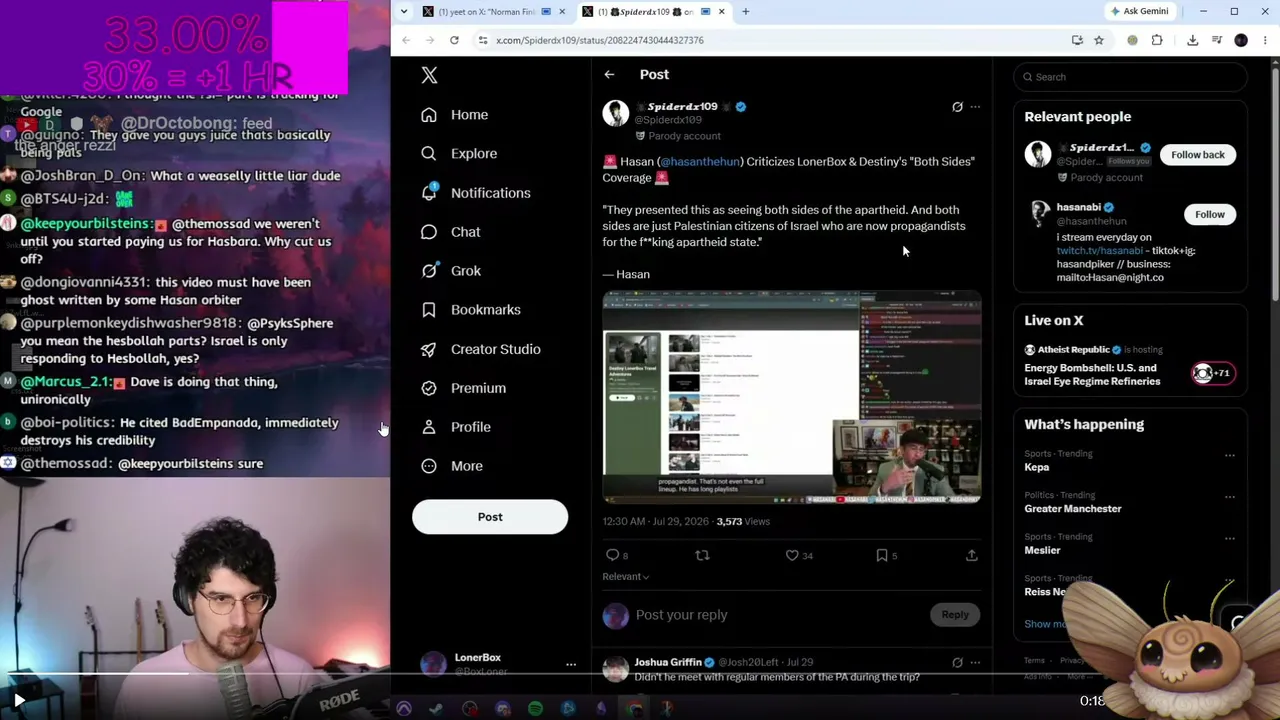Screen dimensions: 1280x720
Task: Open more options on Joshua Griffin reply
Action: 975,662
